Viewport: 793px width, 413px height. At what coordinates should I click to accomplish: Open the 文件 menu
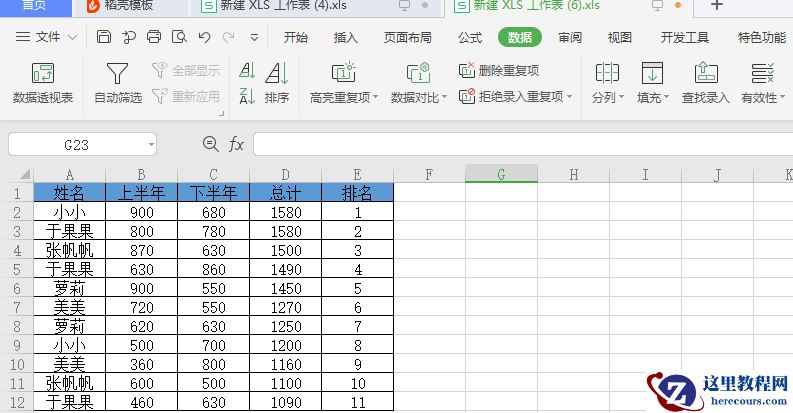[x=48, y=37]
